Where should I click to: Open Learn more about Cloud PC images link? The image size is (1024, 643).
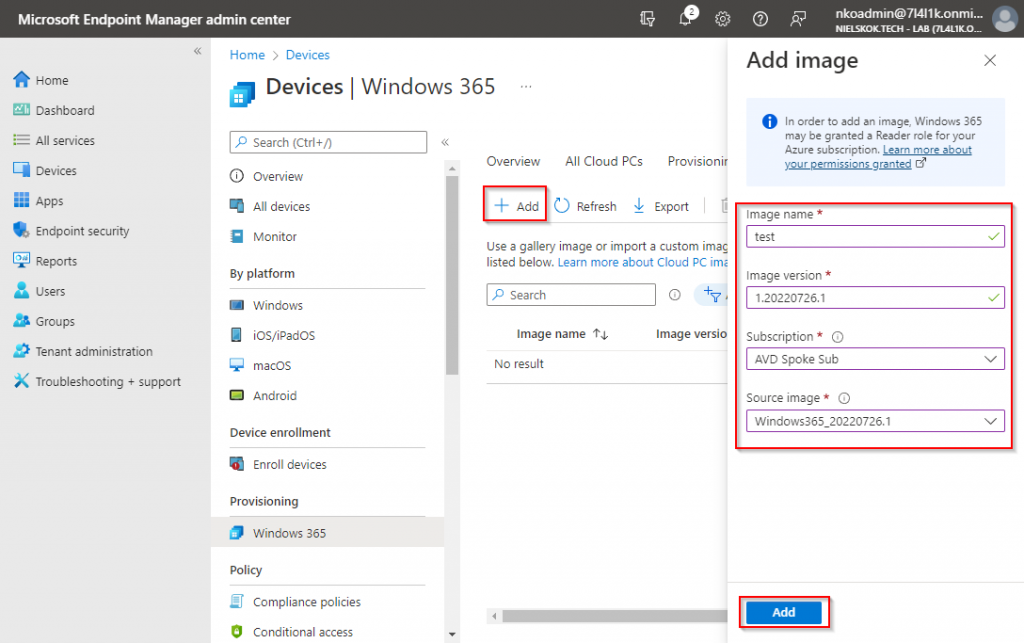[643, 262]
